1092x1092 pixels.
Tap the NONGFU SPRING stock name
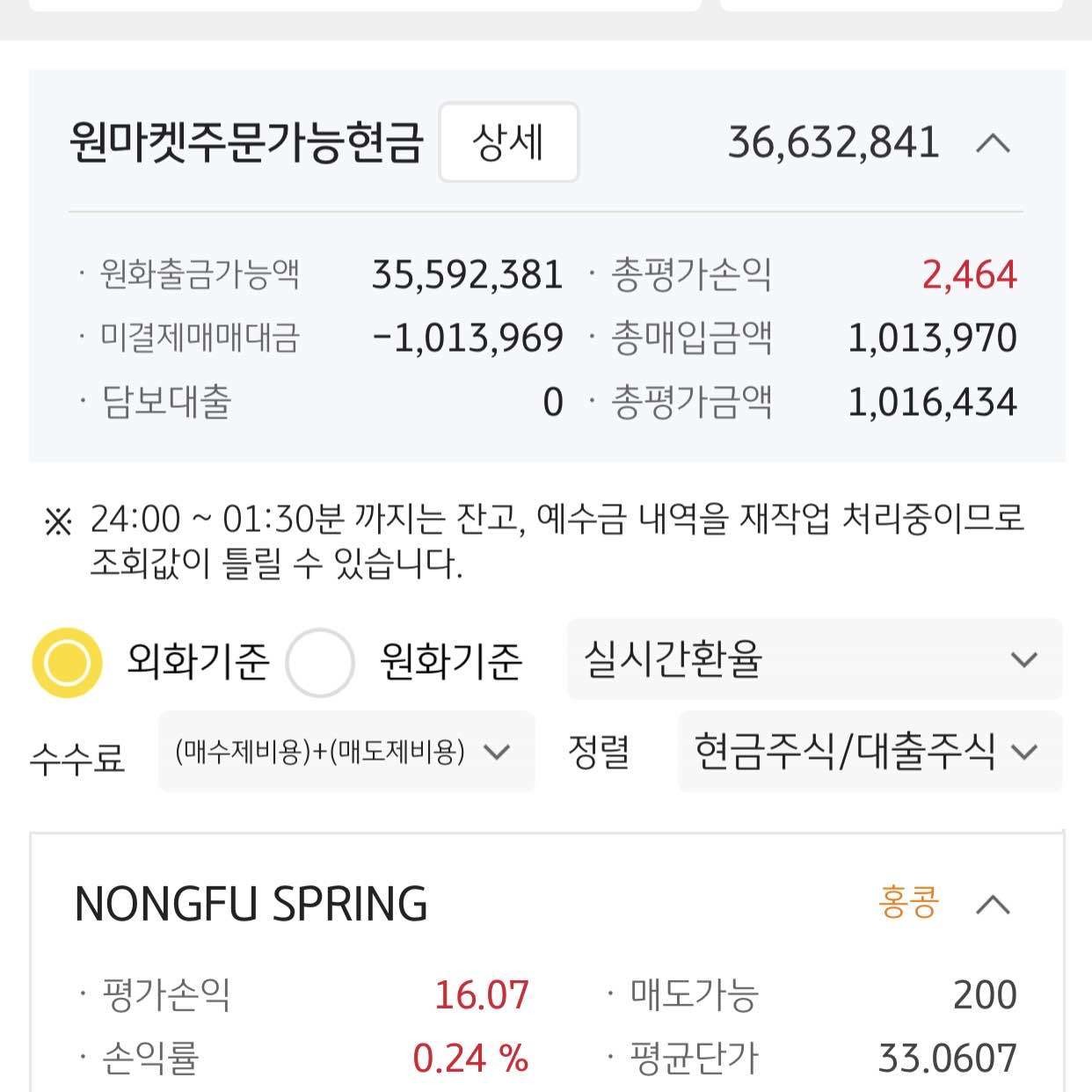pyautogui.click(x=251, y=904)
